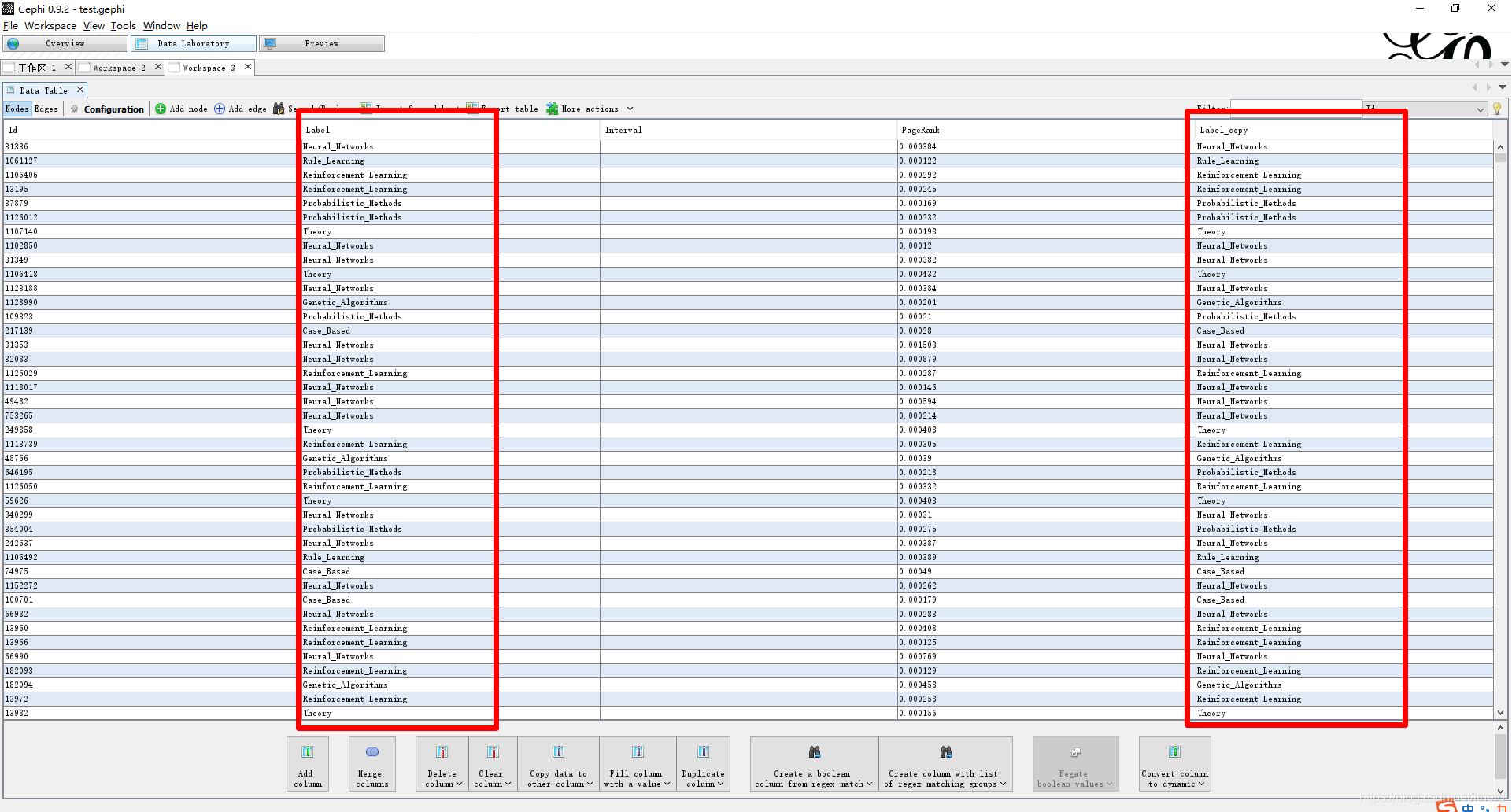Click the Search/Replace binoculars icon
This screenshot has height=812, width=1512.
[279, 109]
